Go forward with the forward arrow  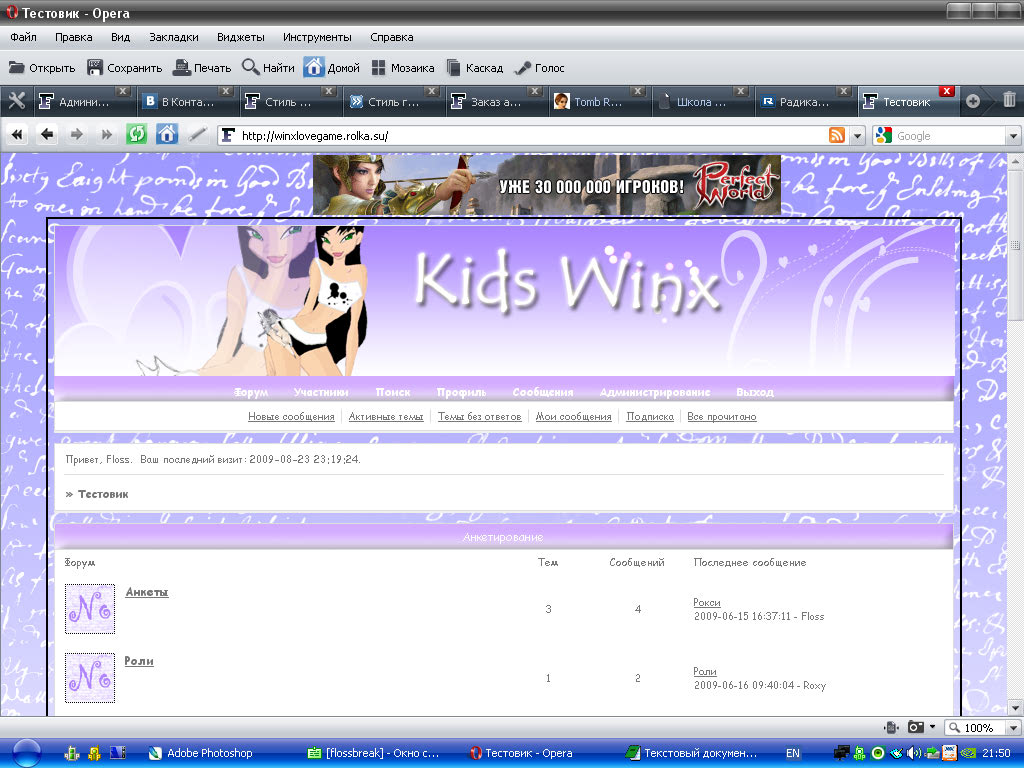(x=76, y=135)
